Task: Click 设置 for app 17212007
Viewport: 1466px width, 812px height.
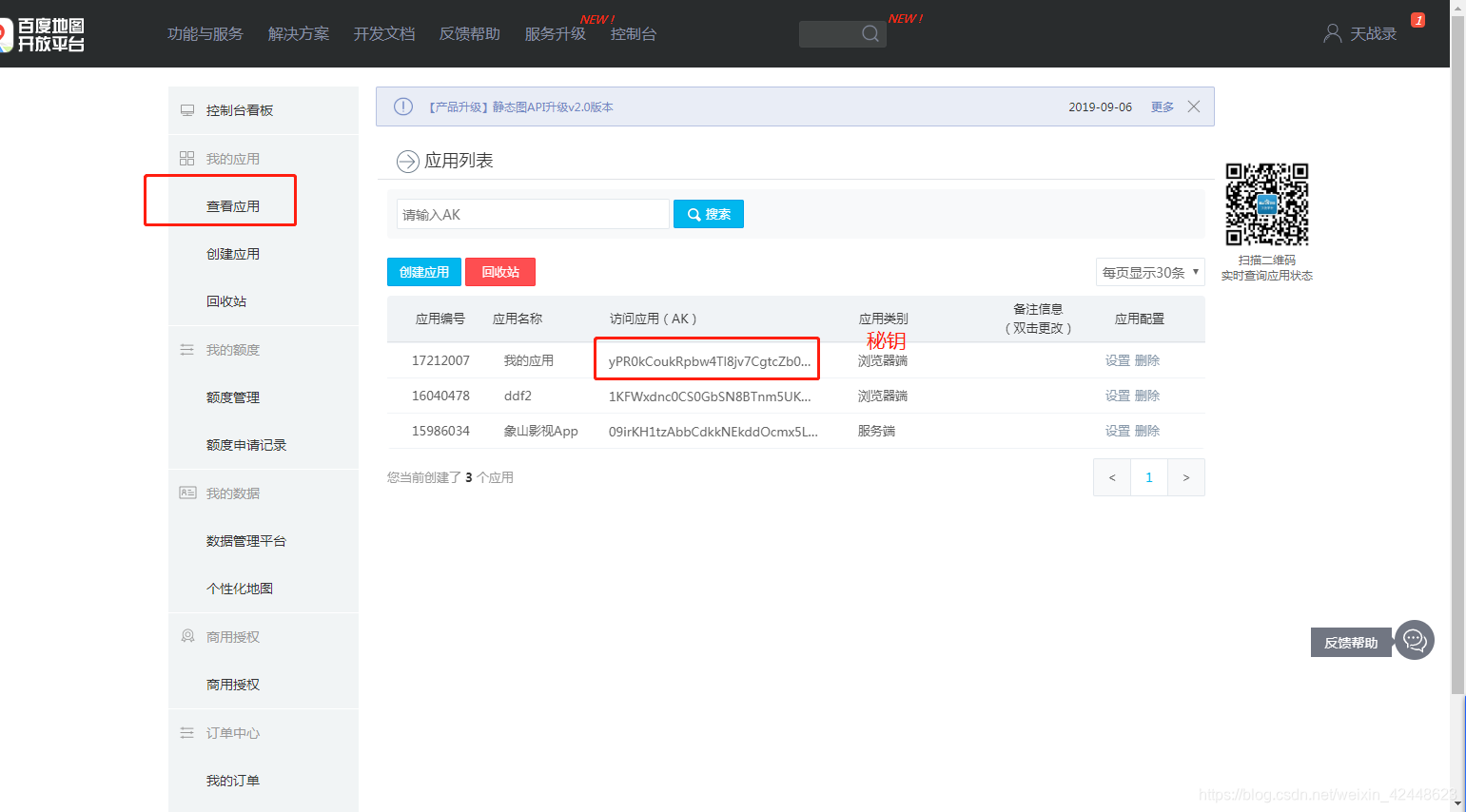Action: [1118, 360]
